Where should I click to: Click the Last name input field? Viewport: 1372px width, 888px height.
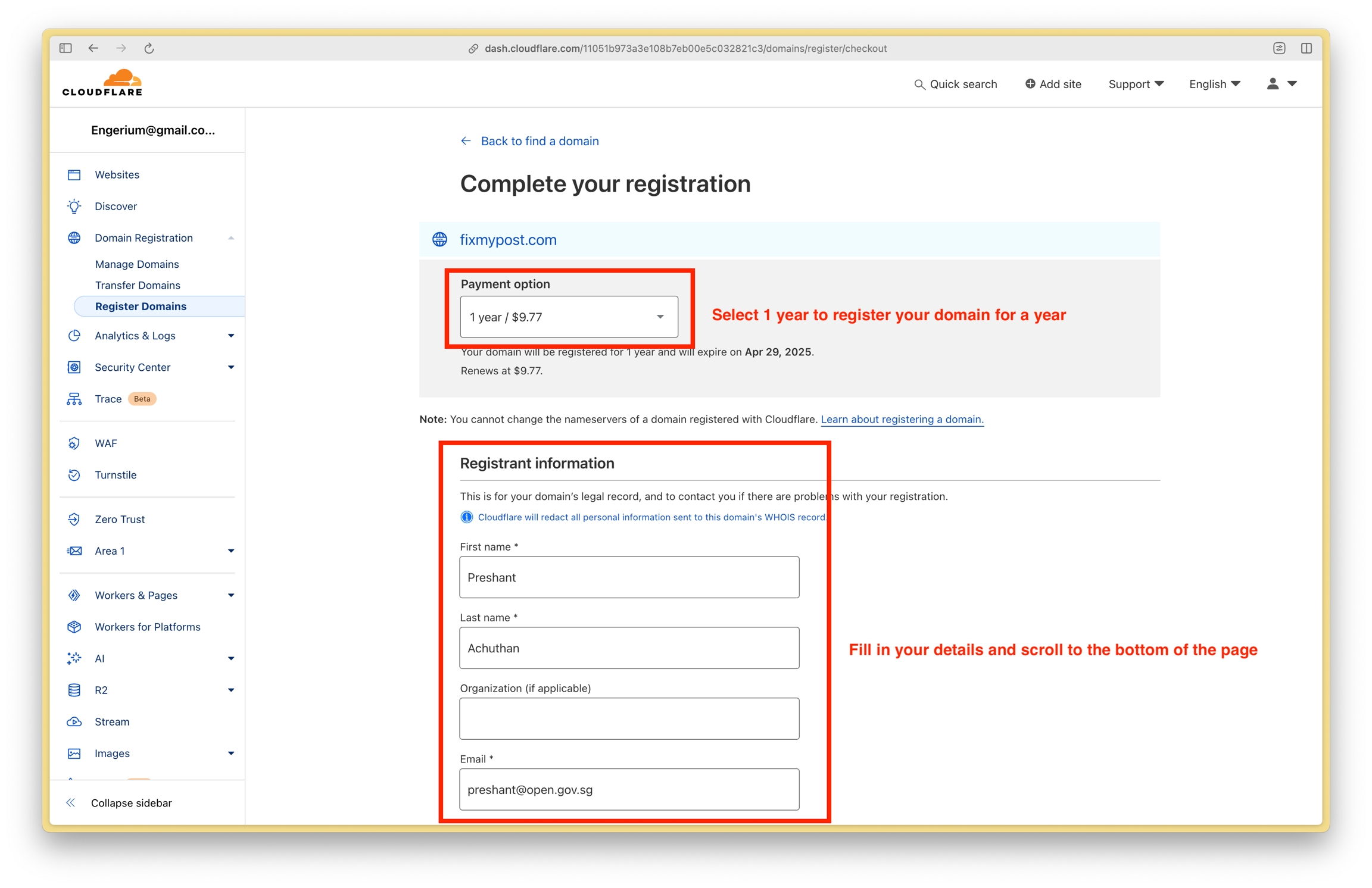click(629, 648)
